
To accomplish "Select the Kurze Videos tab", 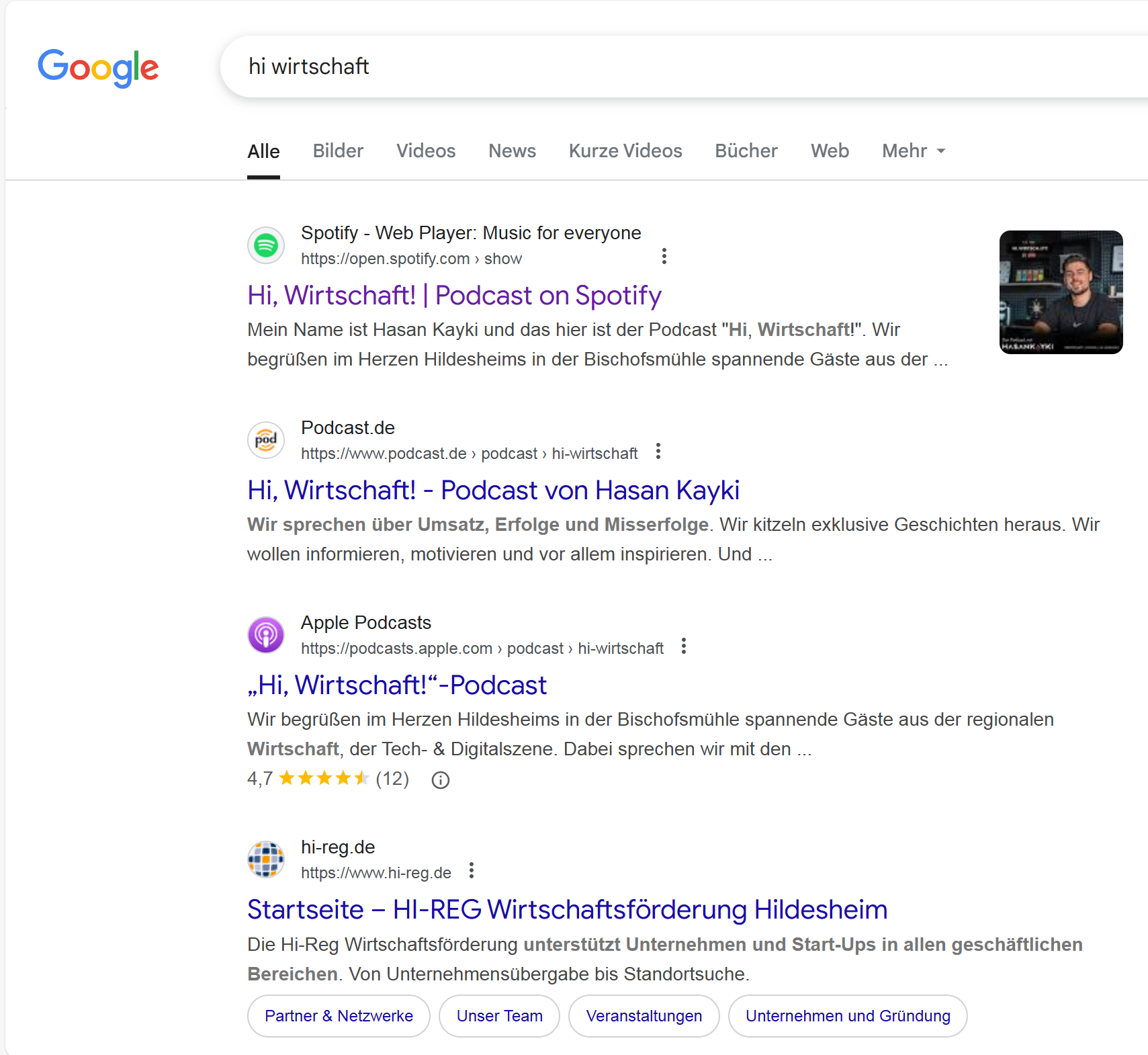I will 625,151.
